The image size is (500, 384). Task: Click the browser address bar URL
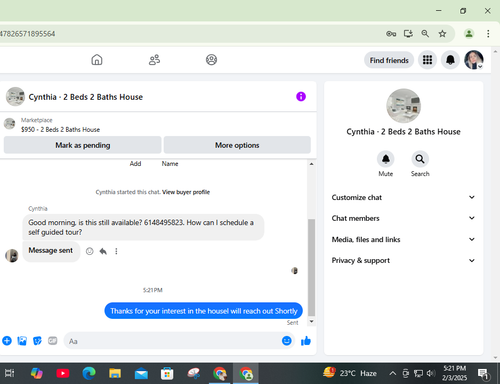pyautogui.click(x=28, y=34)
